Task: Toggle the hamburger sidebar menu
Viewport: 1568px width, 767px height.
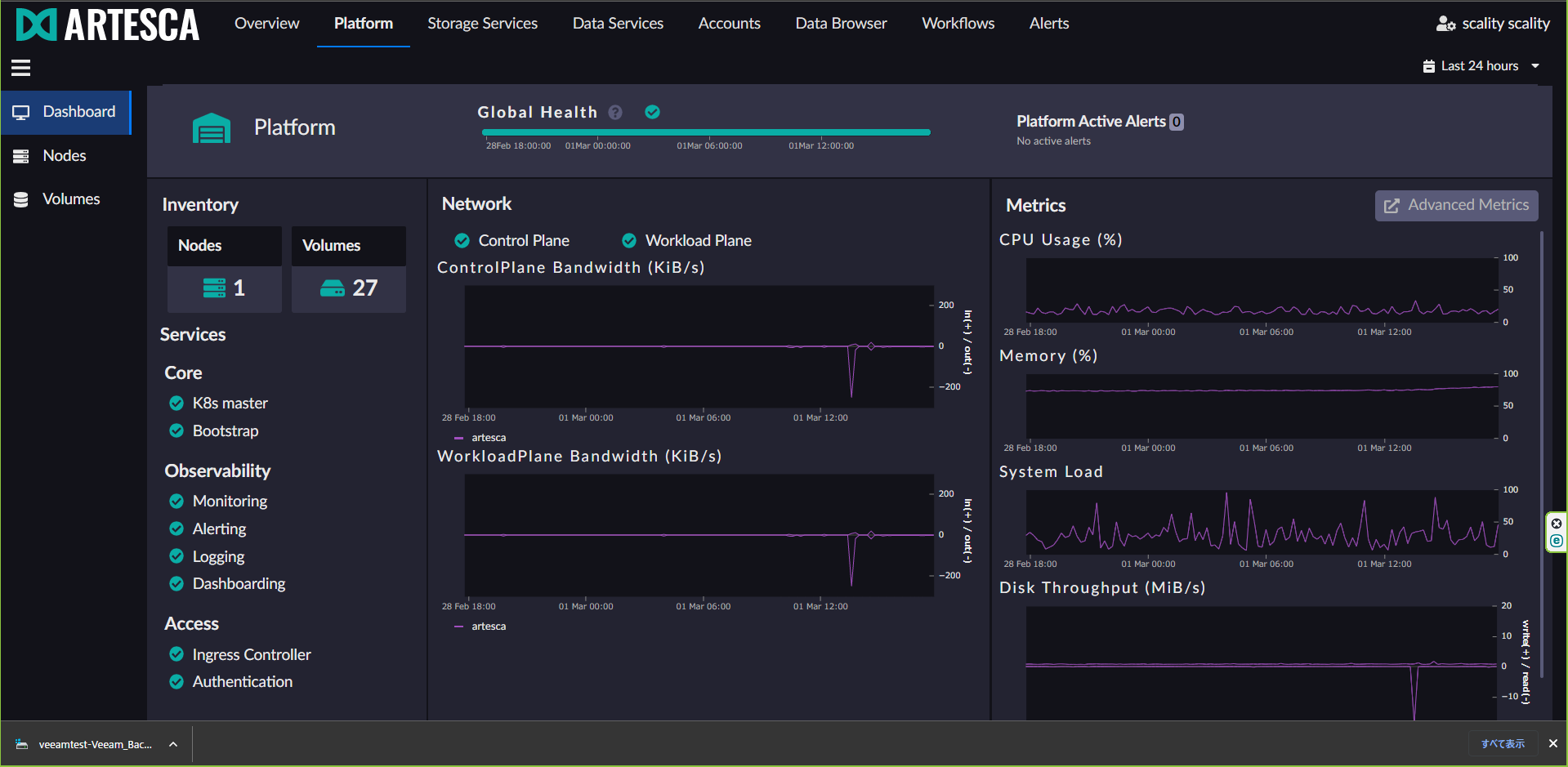Action: click(x=21, y=68)
